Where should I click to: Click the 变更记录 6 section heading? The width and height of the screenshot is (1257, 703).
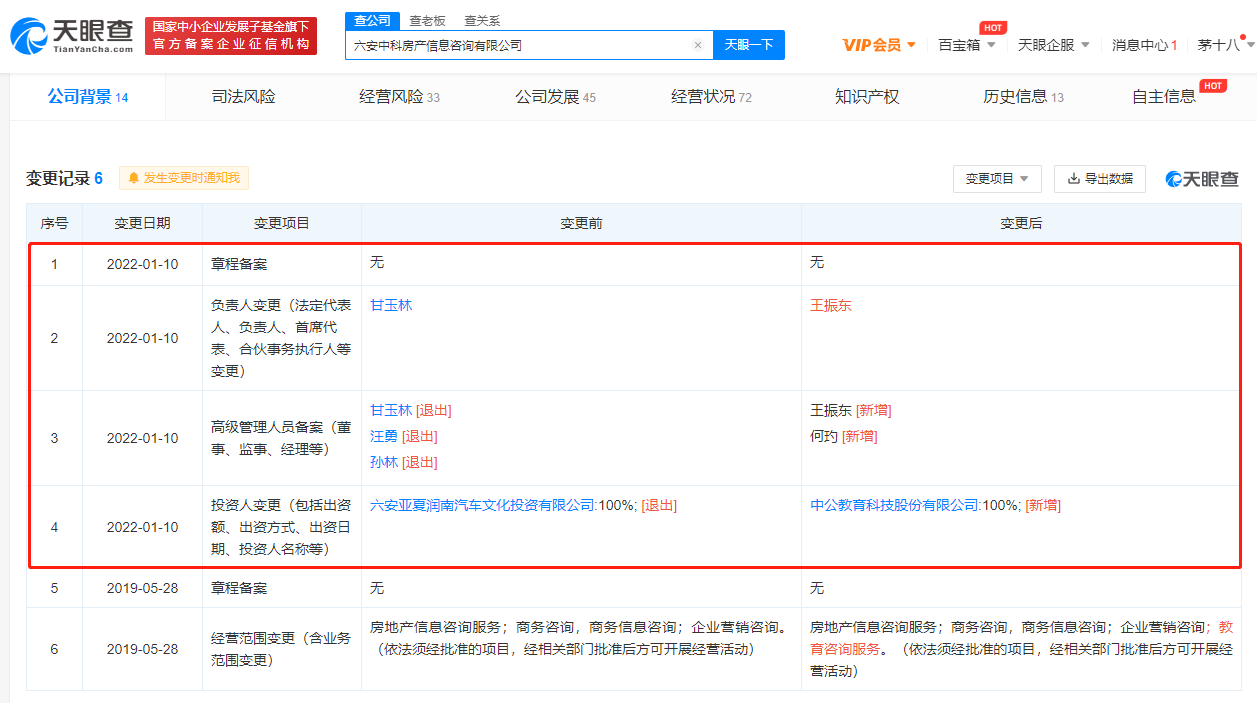coord(64,178)
